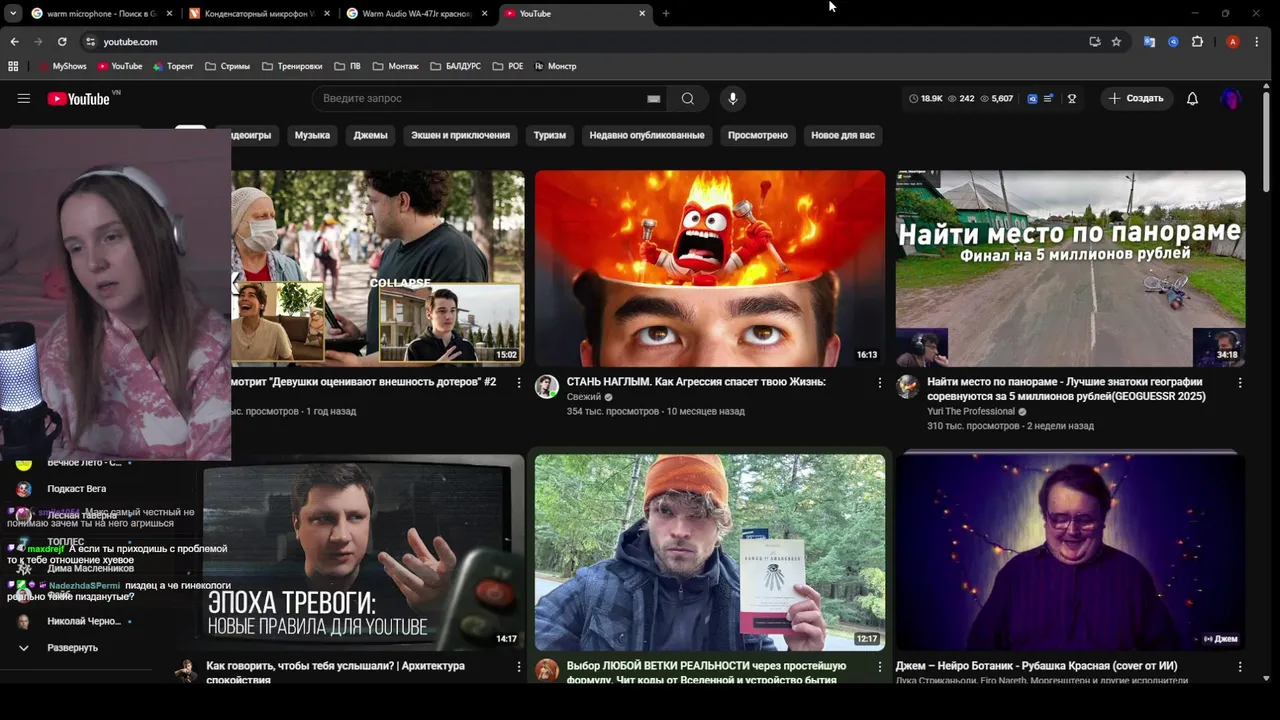Open options for 'СТАНЬ НАГЛЫМ' video
The image size is (1280, 720).
coord(880,383)
